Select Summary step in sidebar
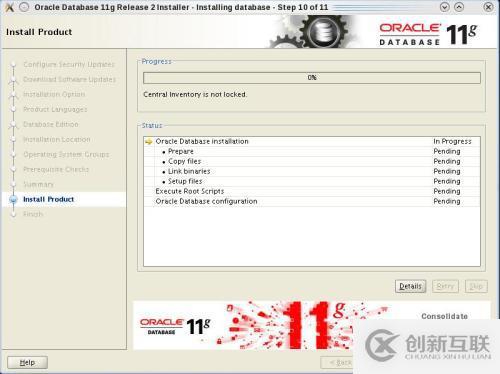 pos(38,184)
